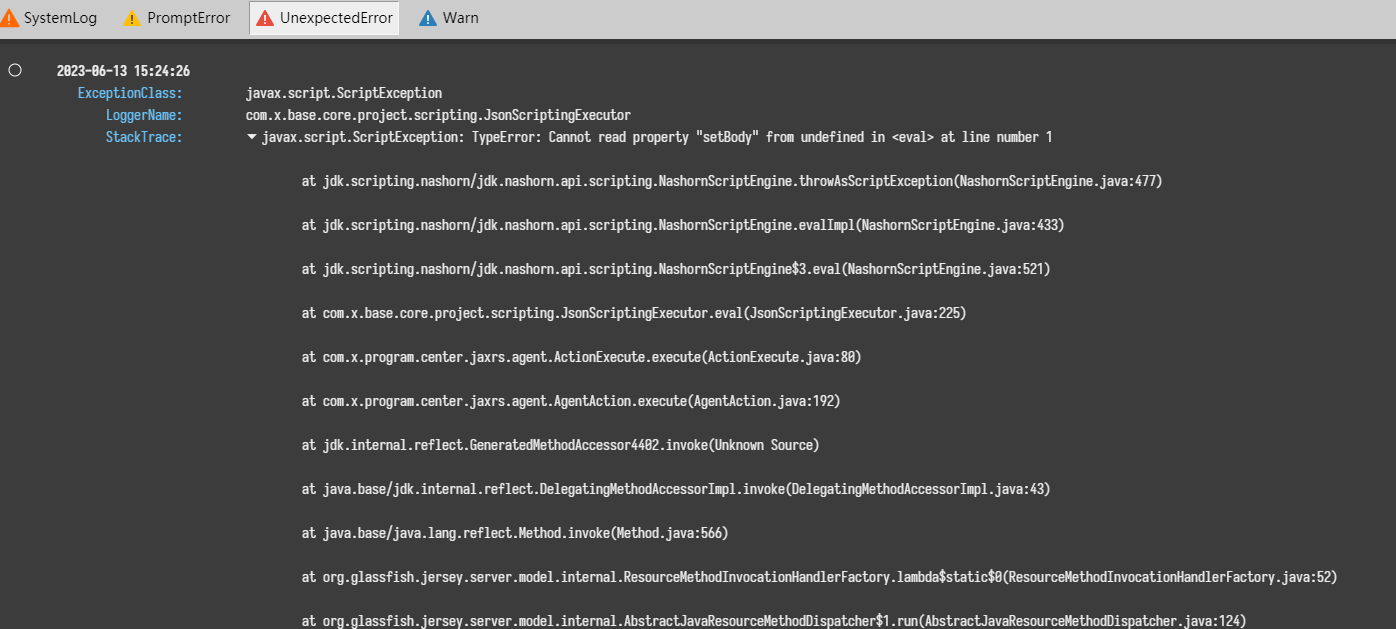Screen dimensions: 1396x629
Task: Click the JsonScriptingExecutor logger name value
Action: [x=438, y=115]
